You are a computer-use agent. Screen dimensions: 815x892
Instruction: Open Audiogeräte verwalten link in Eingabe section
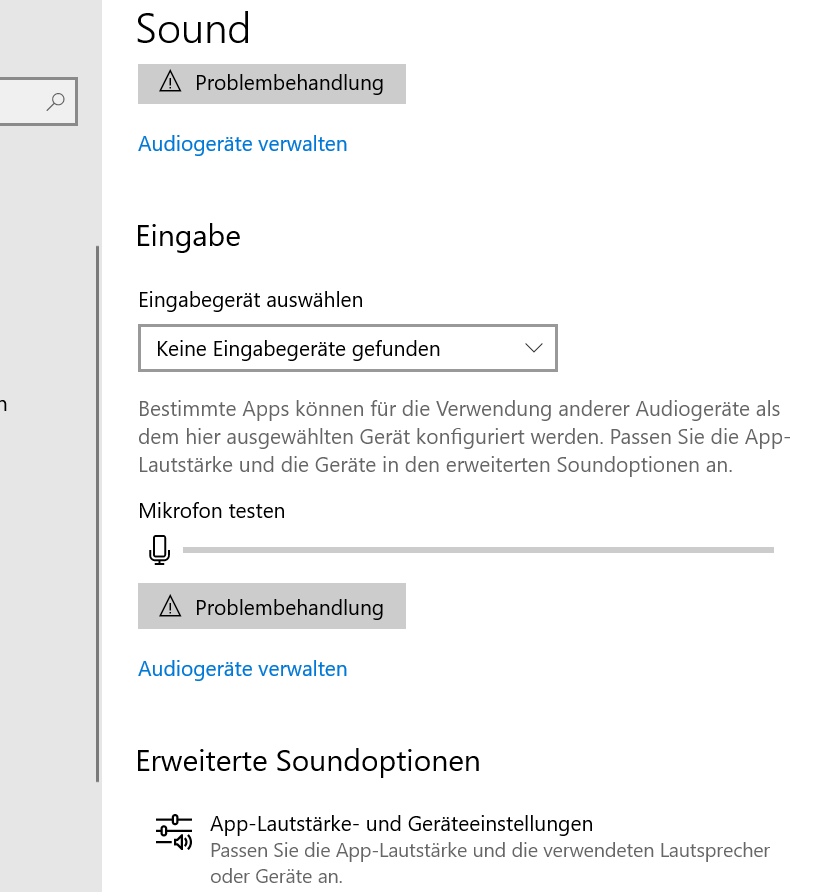(x=242, y=669)
